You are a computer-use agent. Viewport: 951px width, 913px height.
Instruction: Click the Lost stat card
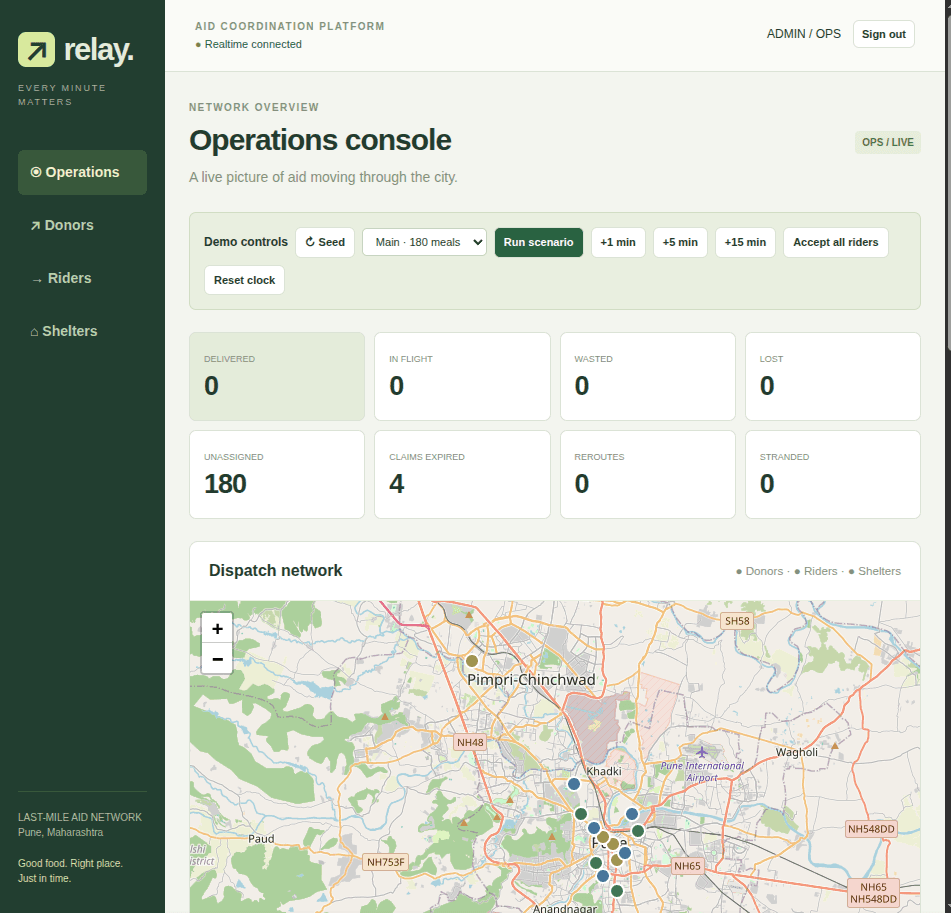[x=833, y=376]
